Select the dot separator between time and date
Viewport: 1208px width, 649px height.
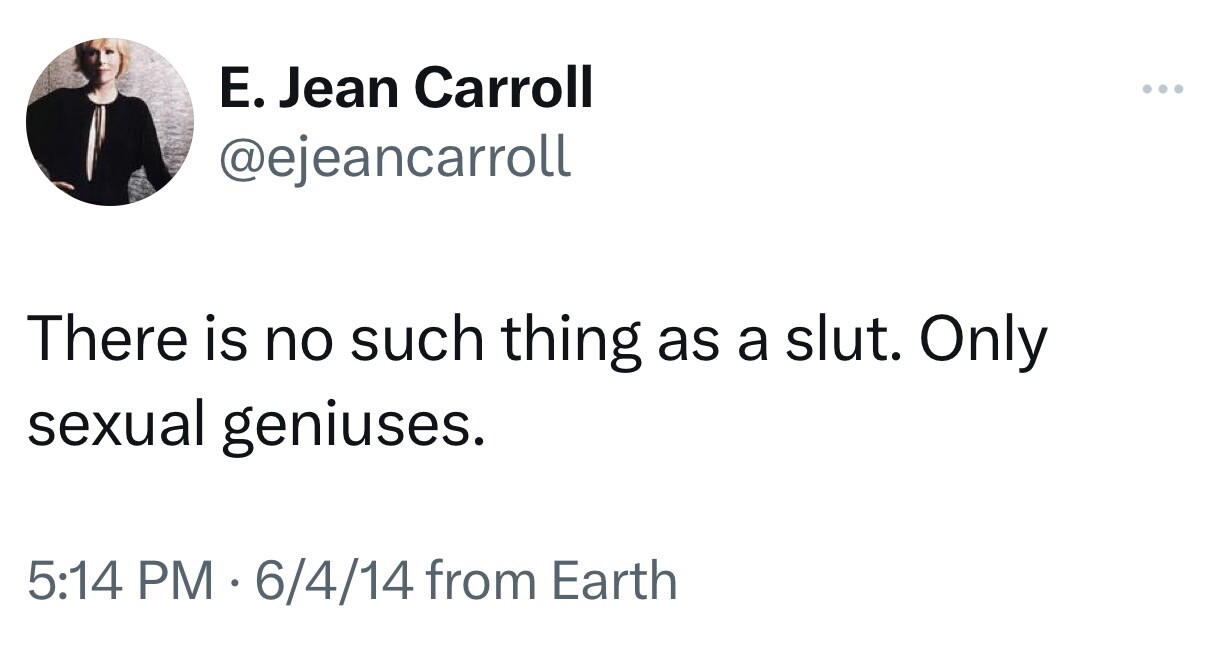235,581
